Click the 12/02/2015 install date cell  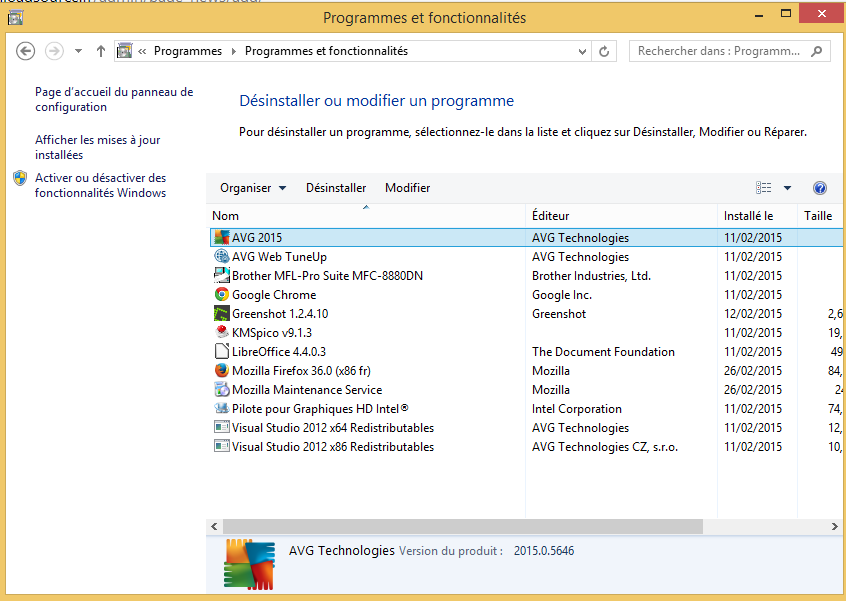pyautogui.click(x=753, y=313)
